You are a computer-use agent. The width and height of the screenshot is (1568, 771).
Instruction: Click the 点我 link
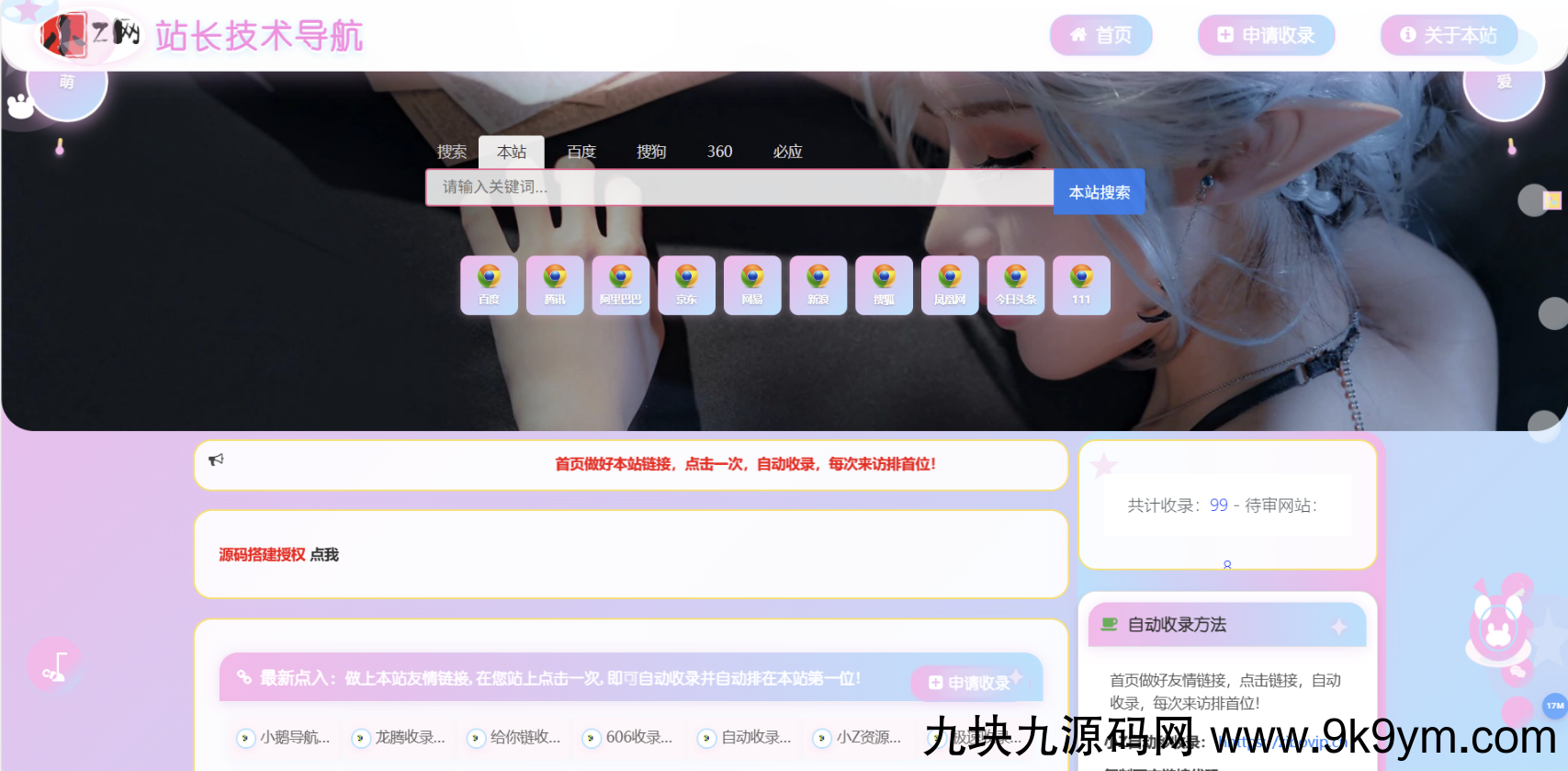324,555
